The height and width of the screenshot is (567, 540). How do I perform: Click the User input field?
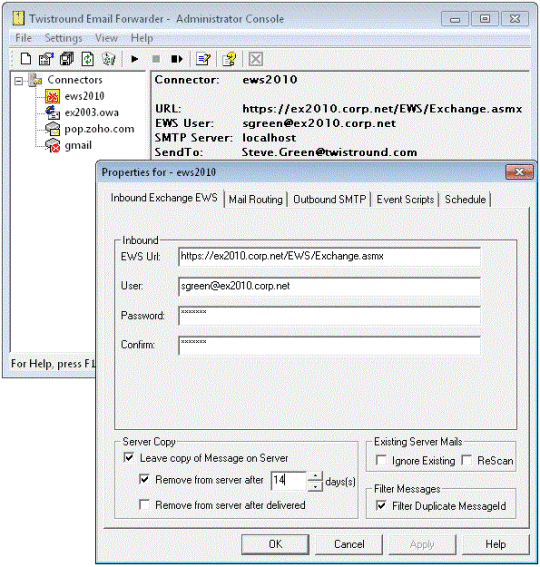(x=329, y=286)
